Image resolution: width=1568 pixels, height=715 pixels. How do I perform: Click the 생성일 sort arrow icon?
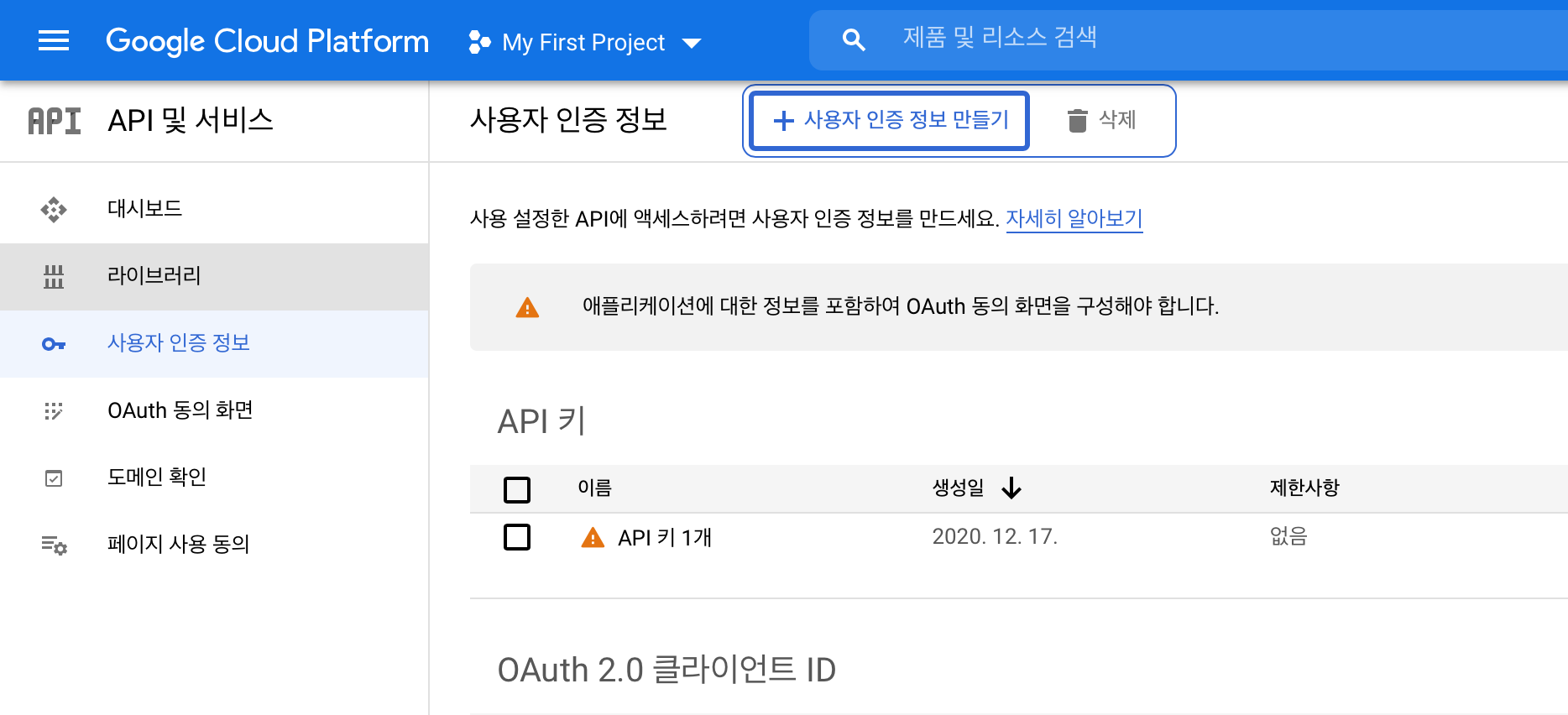(1011, 488)
